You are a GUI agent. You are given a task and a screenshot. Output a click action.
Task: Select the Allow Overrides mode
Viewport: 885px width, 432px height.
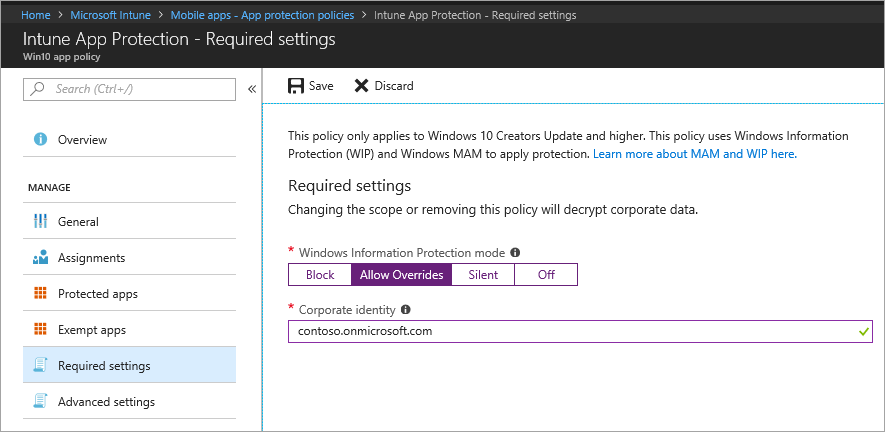click(x=401, y=275)
